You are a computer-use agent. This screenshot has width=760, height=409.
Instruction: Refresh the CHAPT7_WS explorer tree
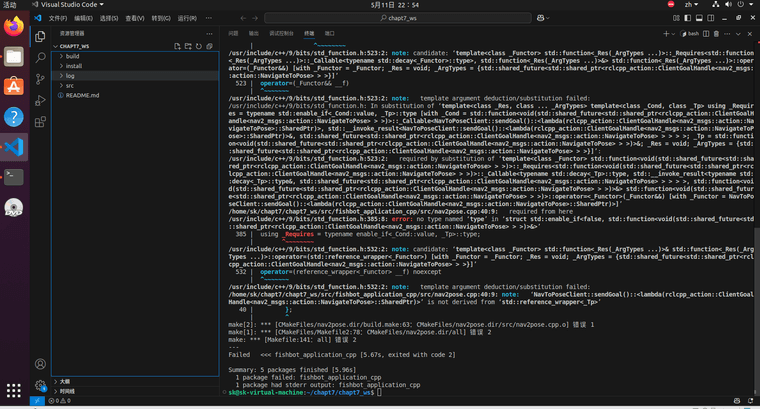tap(199, 47)
